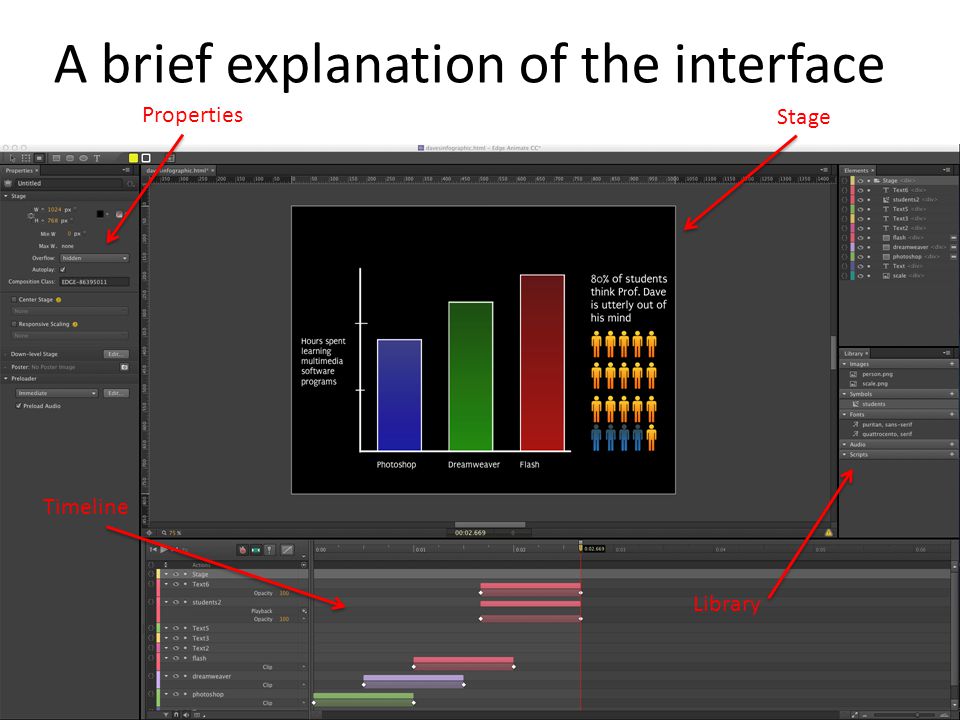Click Center Stage yellow info icon

tap(59, 300)
